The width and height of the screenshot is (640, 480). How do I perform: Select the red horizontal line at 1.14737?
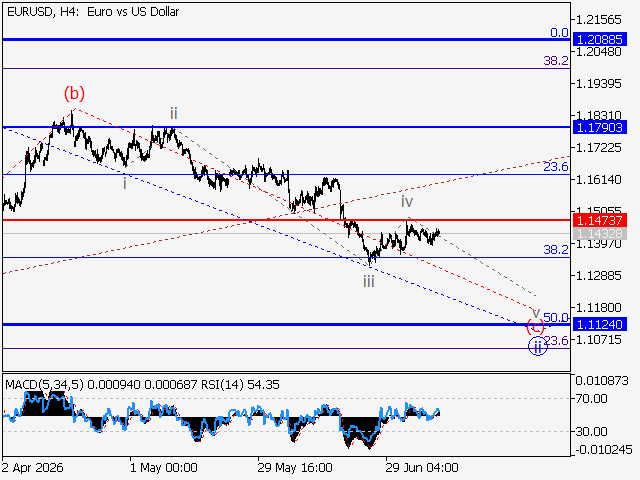tap(286, 220)
